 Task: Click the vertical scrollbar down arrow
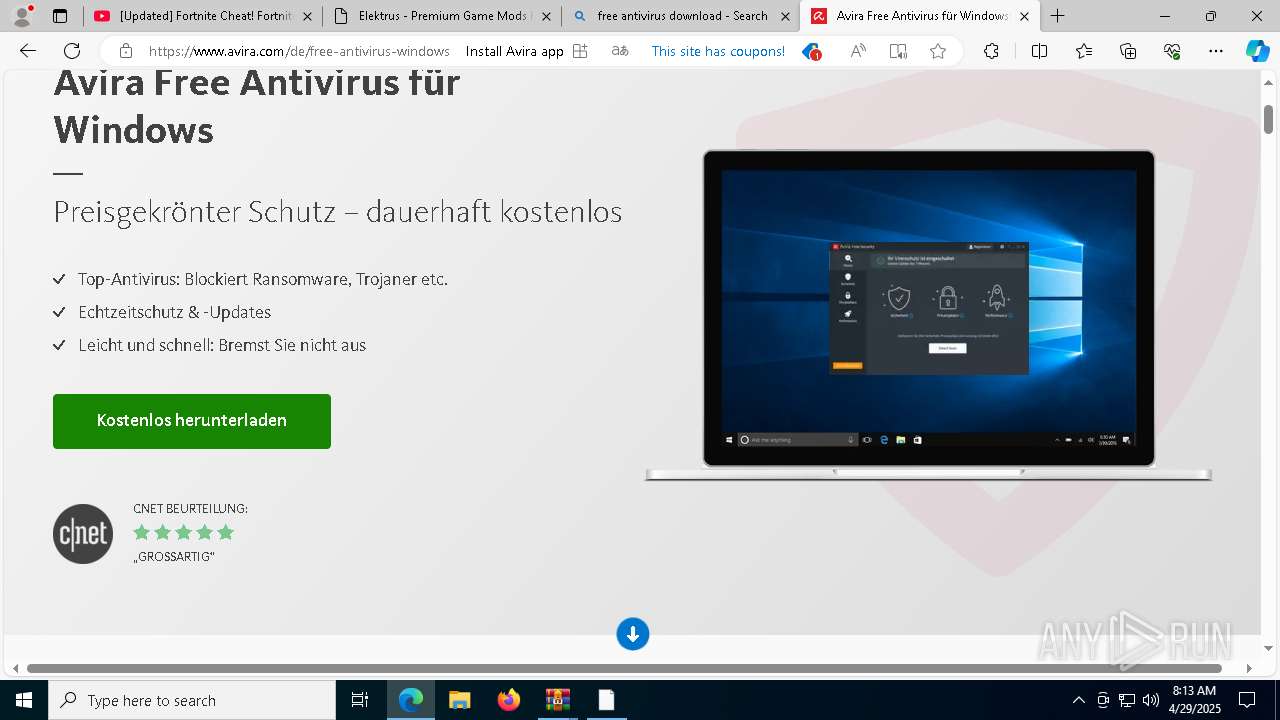pos(1268,648)
